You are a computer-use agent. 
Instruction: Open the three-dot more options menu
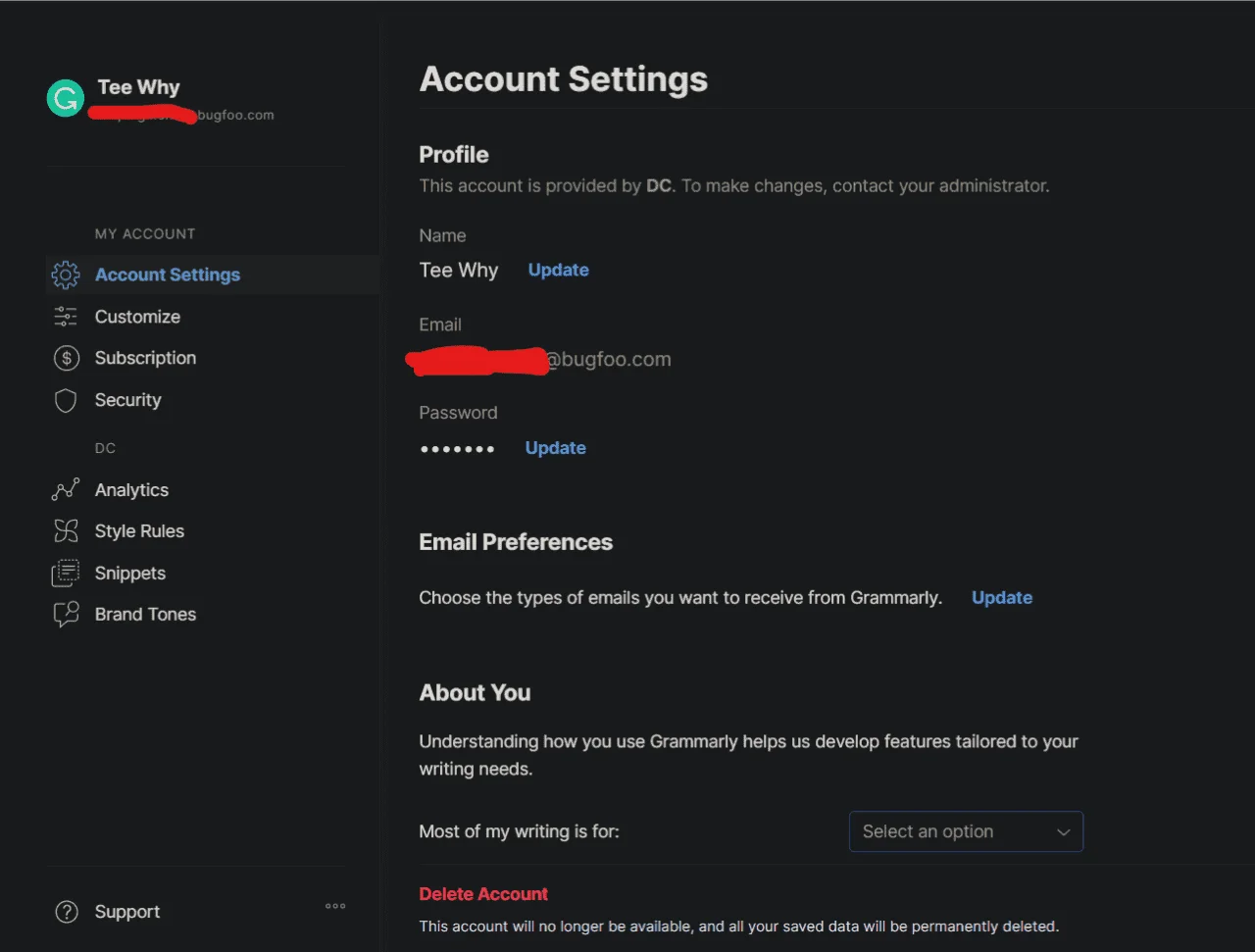(335, 906)
